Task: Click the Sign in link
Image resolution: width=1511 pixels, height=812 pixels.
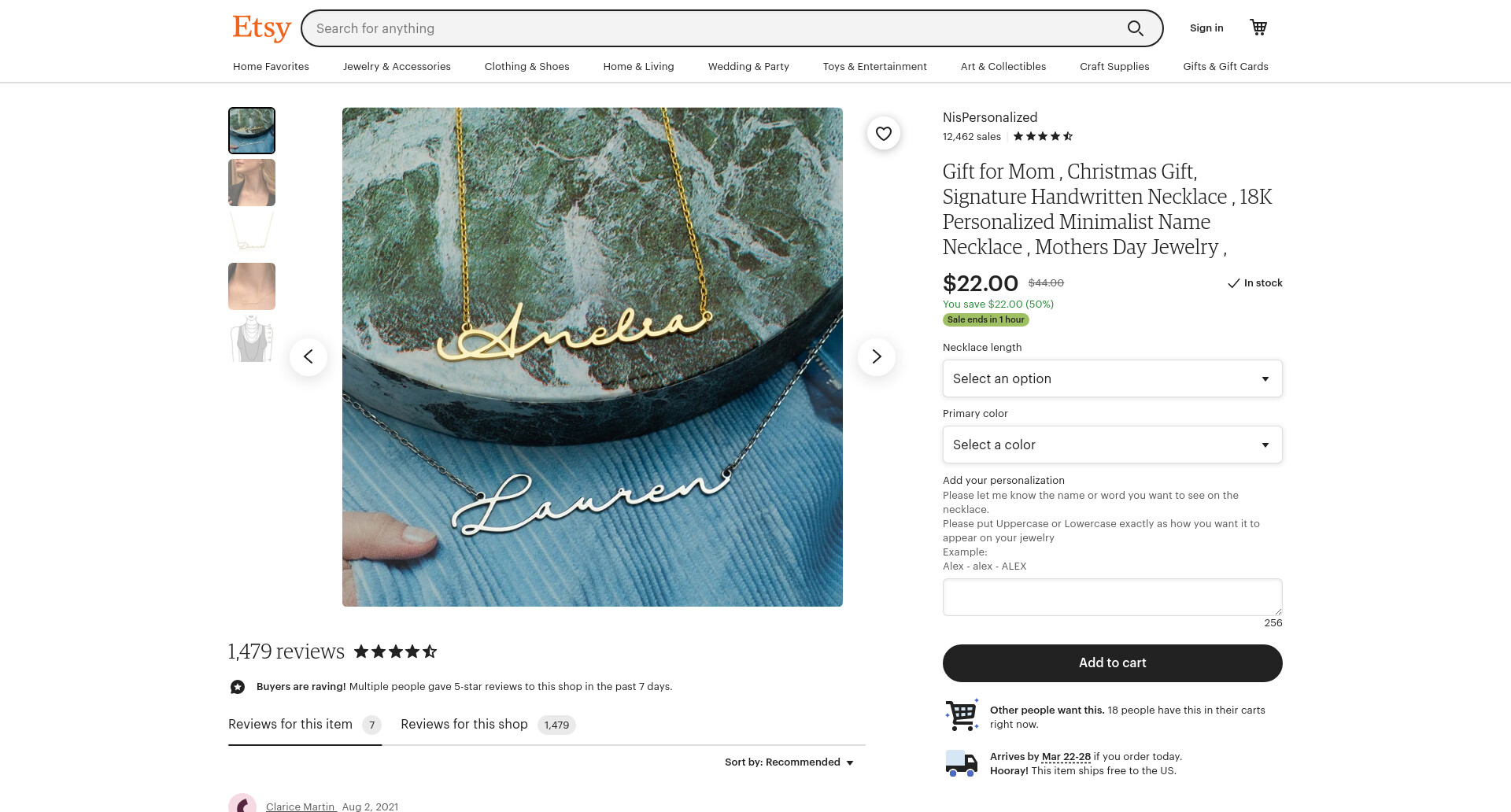Action: click(1206, 28)
